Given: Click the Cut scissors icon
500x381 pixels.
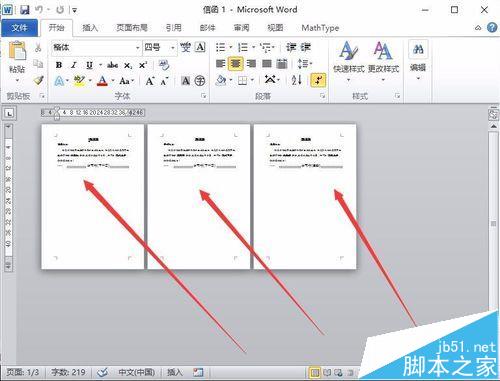Looking at the screenshot, I should click(38, 48).
